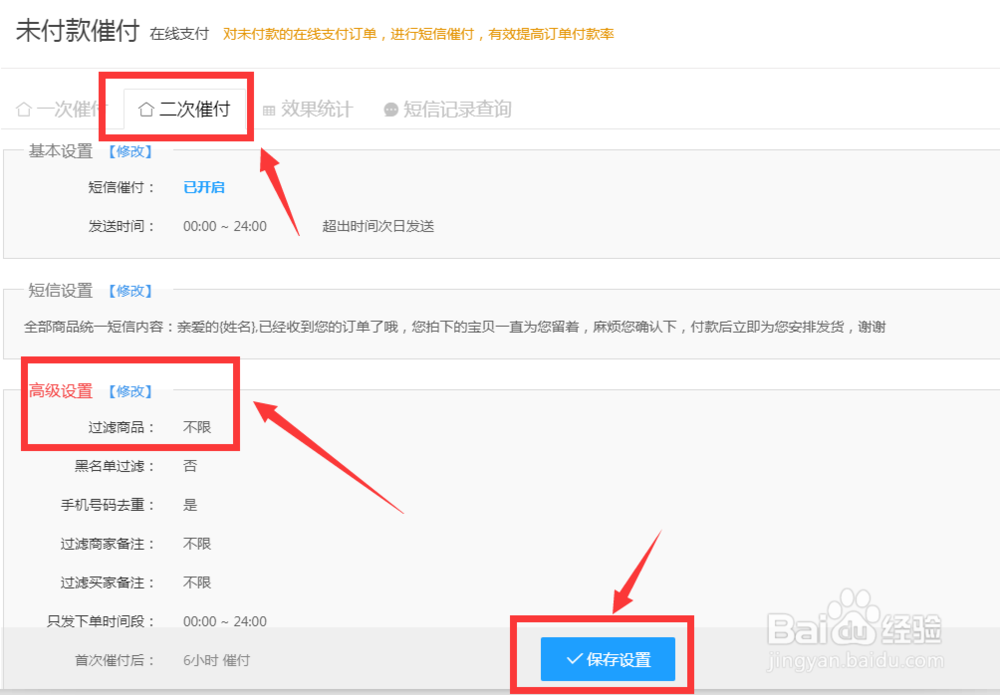Click the chat bubble icon beside 短信记录查询

tap(391, 110)
